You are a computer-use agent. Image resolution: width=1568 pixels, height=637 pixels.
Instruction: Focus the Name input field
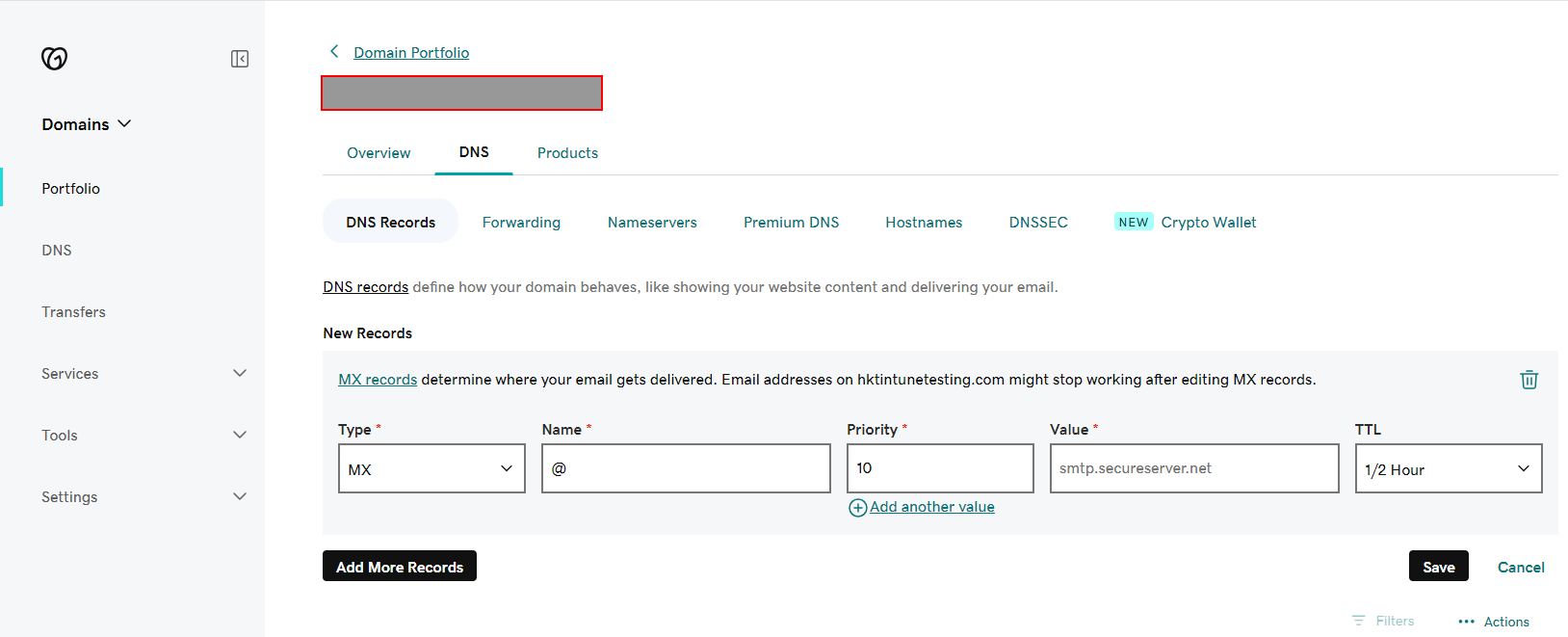(x=686, y=468)
